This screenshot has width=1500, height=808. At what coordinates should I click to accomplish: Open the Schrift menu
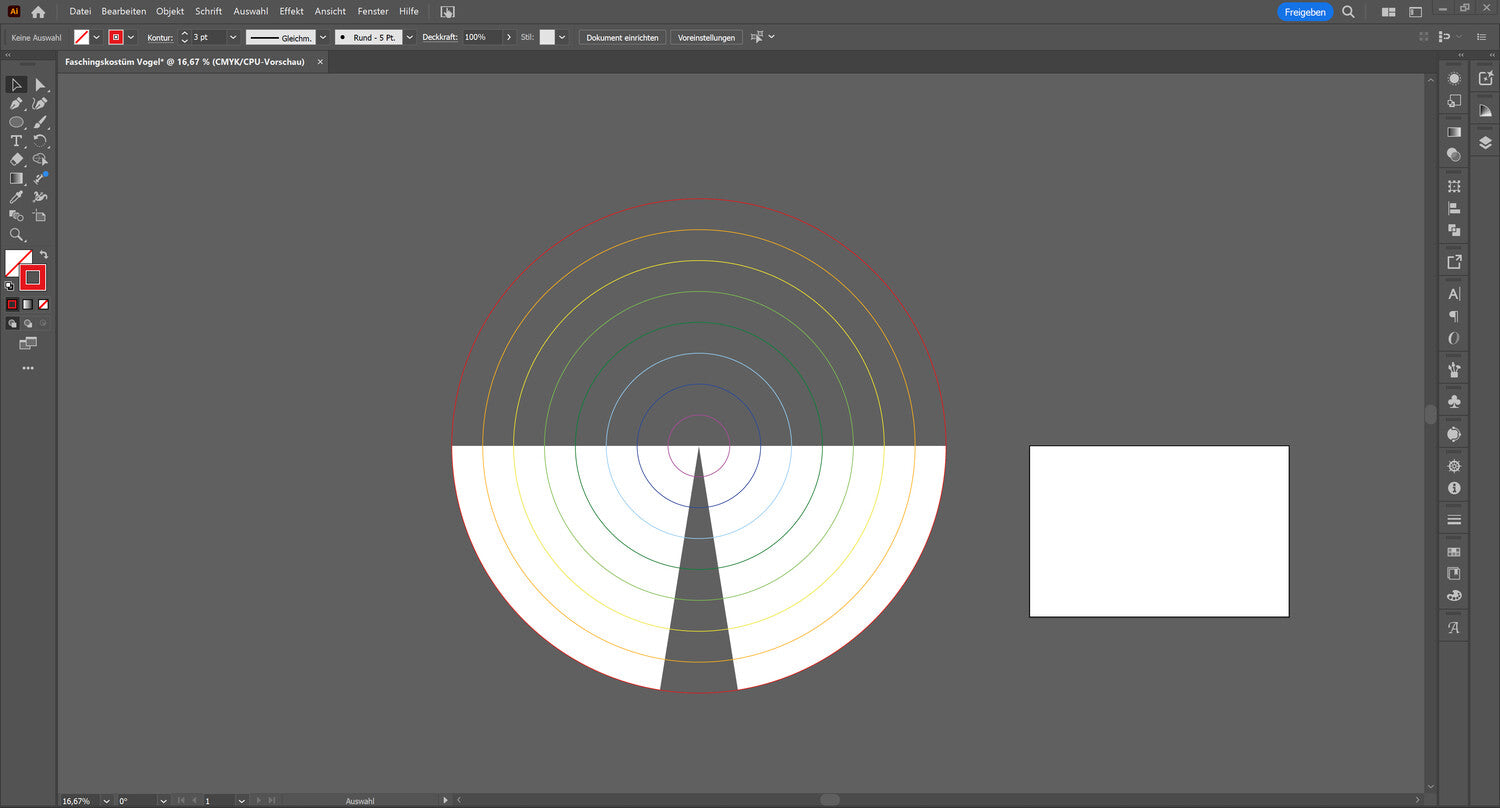tap(208, 11)
